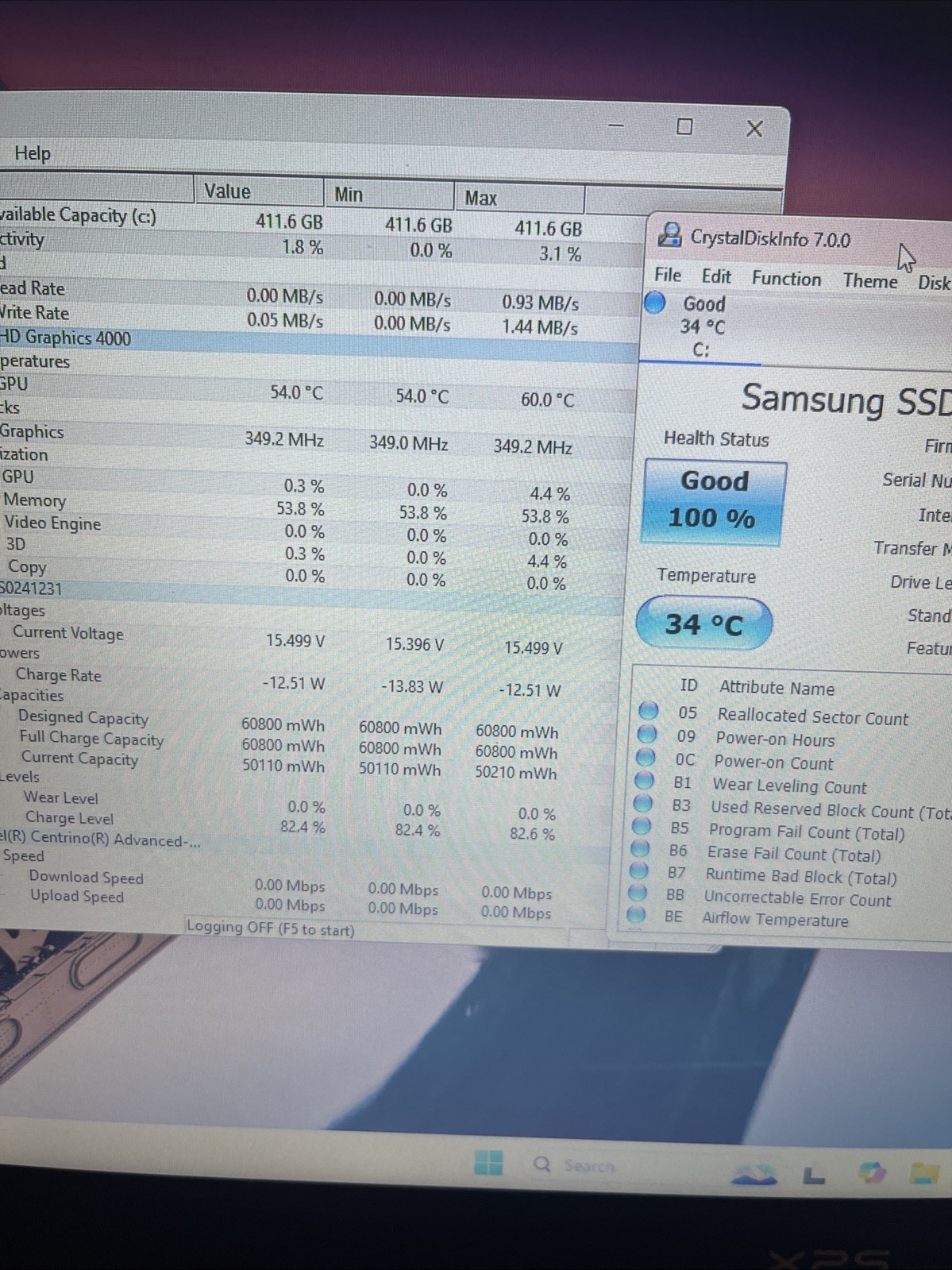Viewport: 952px width, 1270px height.
Task: Click the CrystalDiskInfo title bar app icon
Action: click(x=670, y=235)
